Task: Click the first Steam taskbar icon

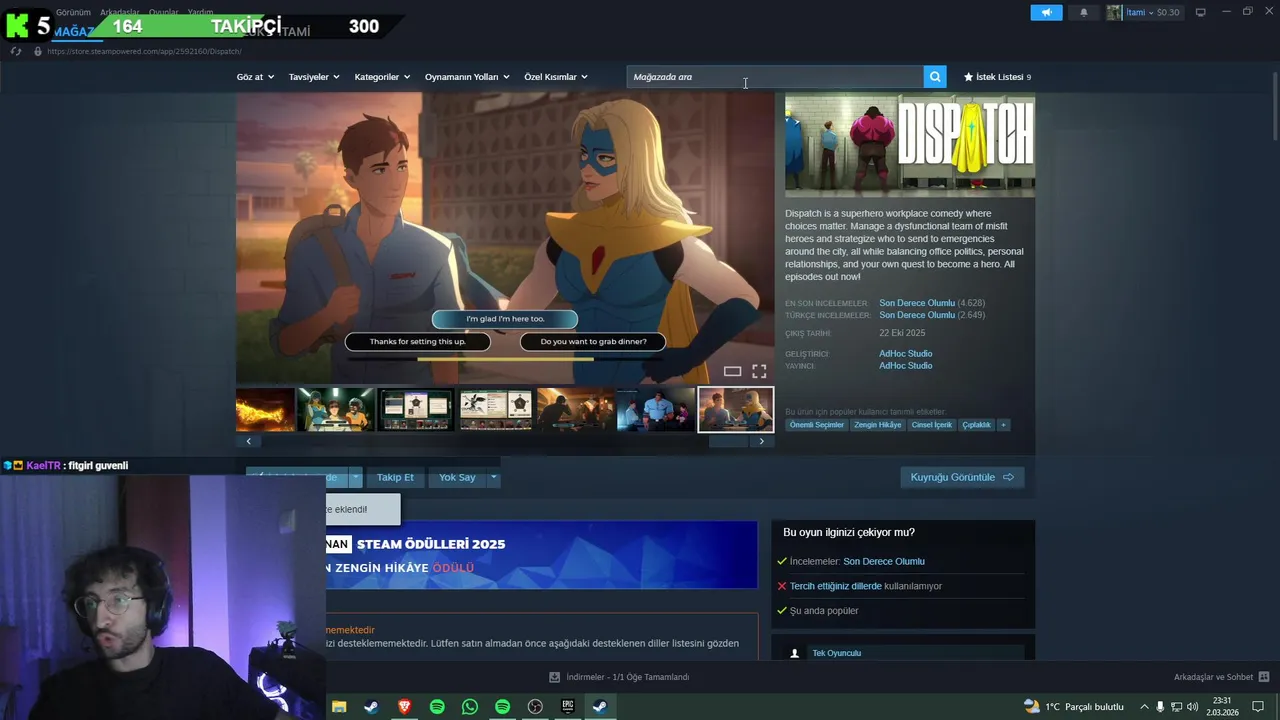Action: tap(371, 707)
